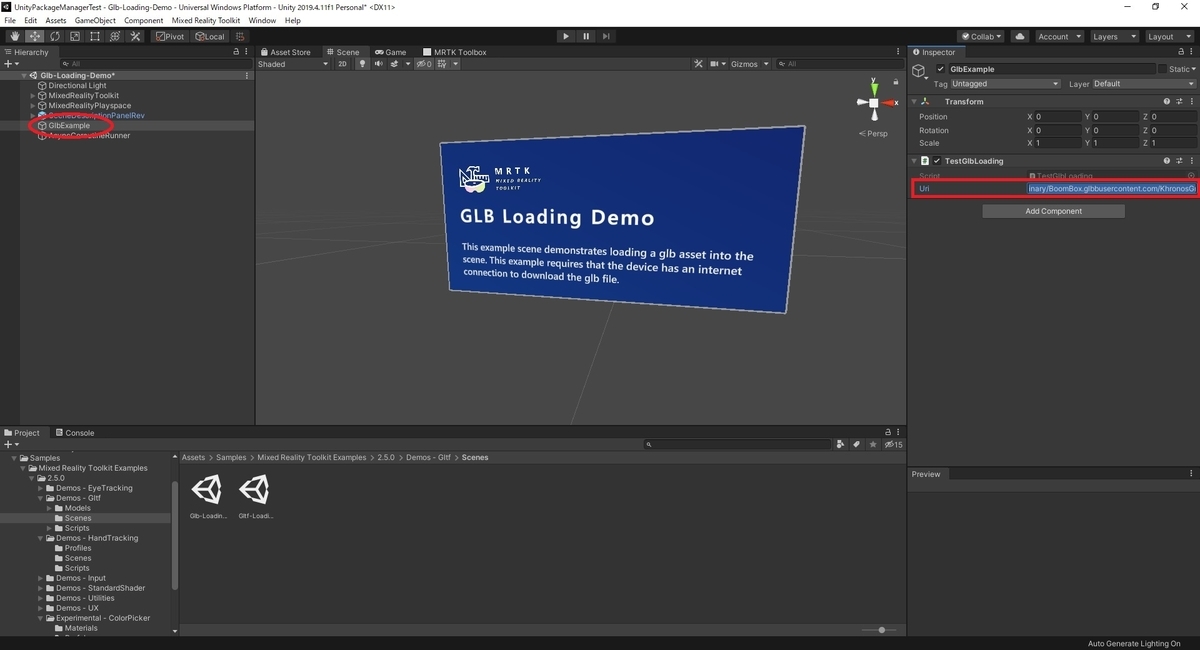
Task: Click Mixed Reality Toolkit Examples breadcrumb
Action: point(312,457)
